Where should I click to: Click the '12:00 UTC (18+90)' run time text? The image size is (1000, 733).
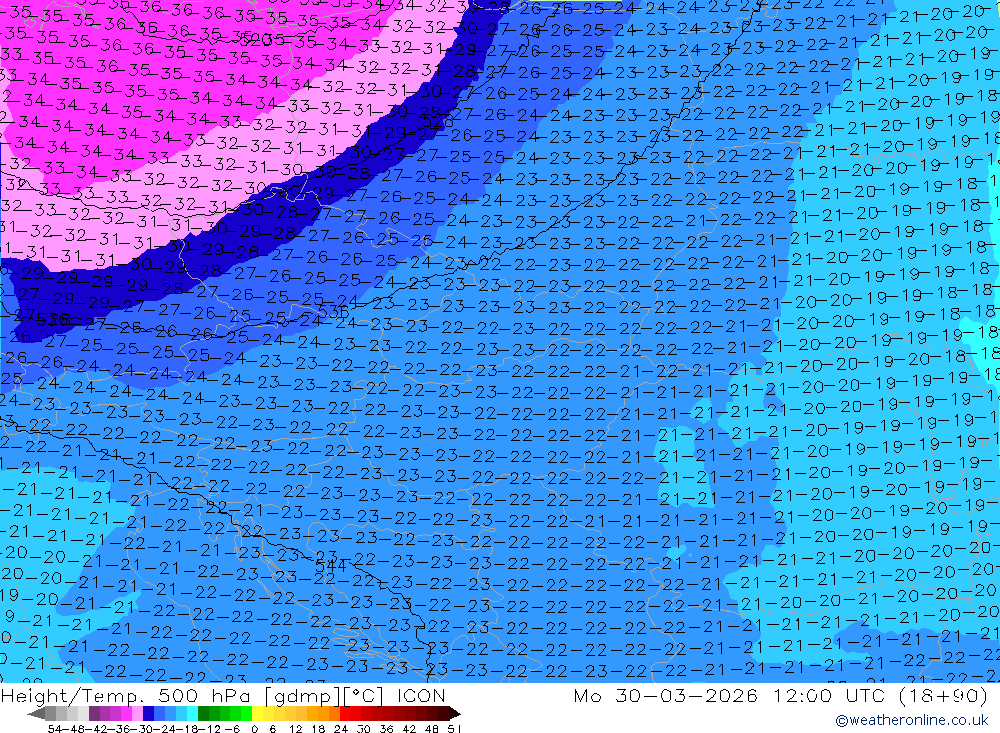point(882,695)
